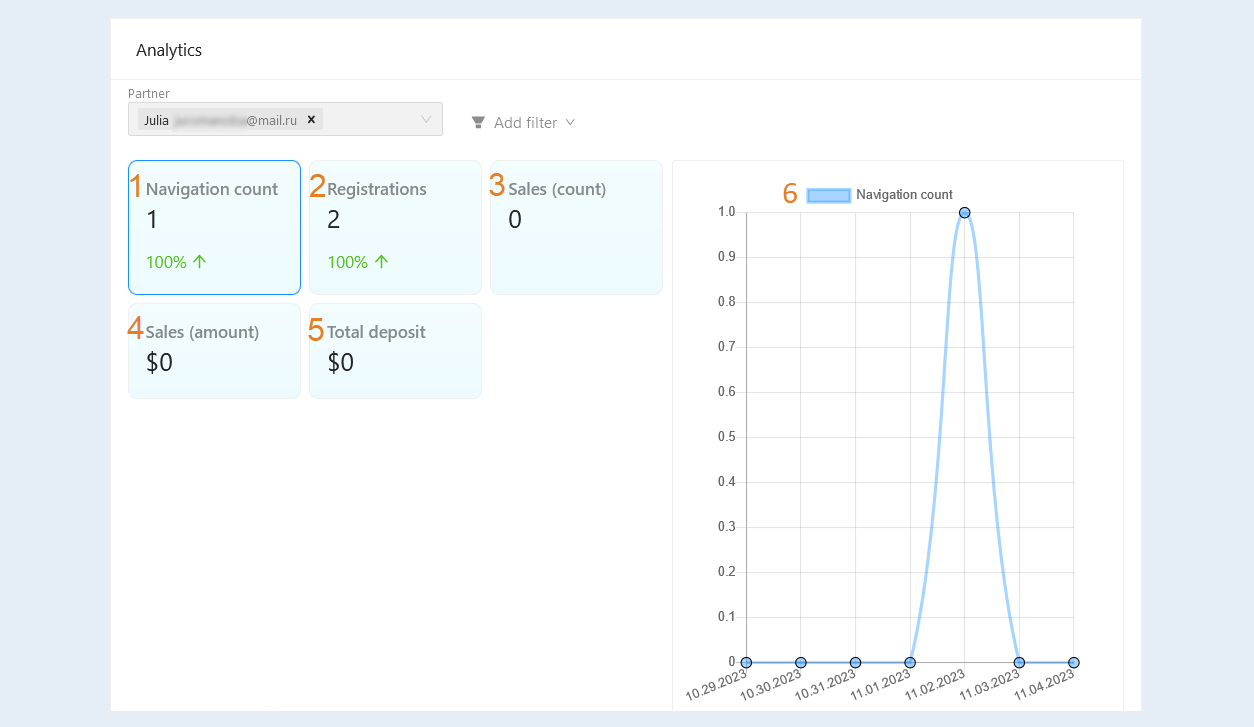
Task: Click the green arrow in Registrations
Action: (x=380, y=262)
